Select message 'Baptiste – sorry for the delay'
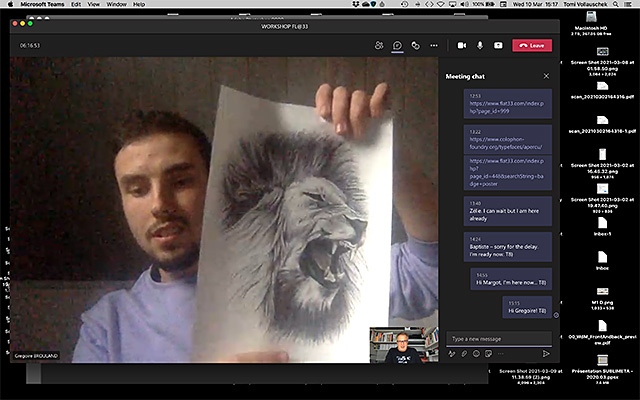The width and height of the screenshot is (640, 400). (508, 247)
